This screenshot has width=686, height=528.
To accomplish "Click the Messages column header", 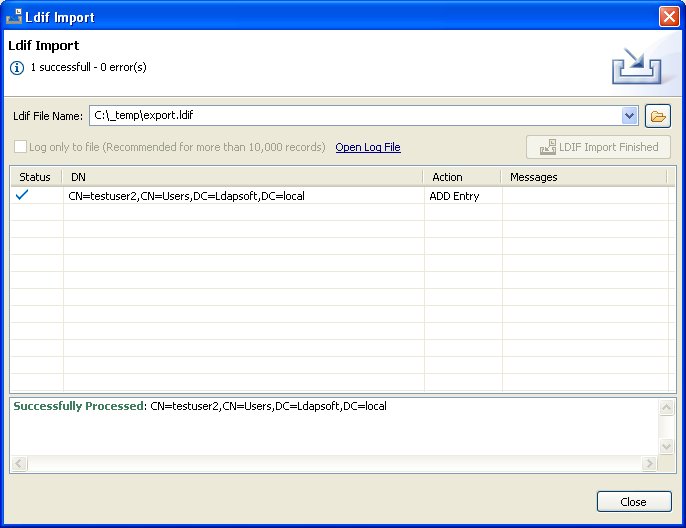I will 584,177.
